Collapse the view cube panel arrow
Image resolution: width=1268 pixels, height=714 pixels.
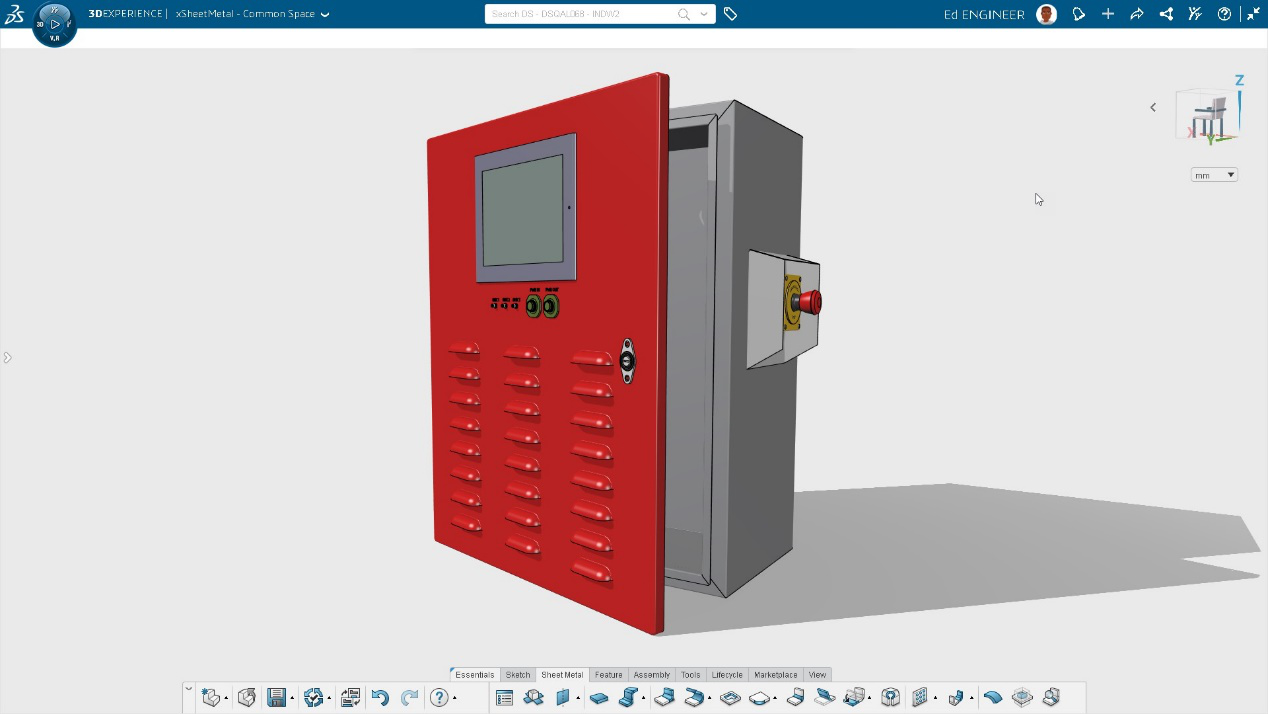[1153, 107]
